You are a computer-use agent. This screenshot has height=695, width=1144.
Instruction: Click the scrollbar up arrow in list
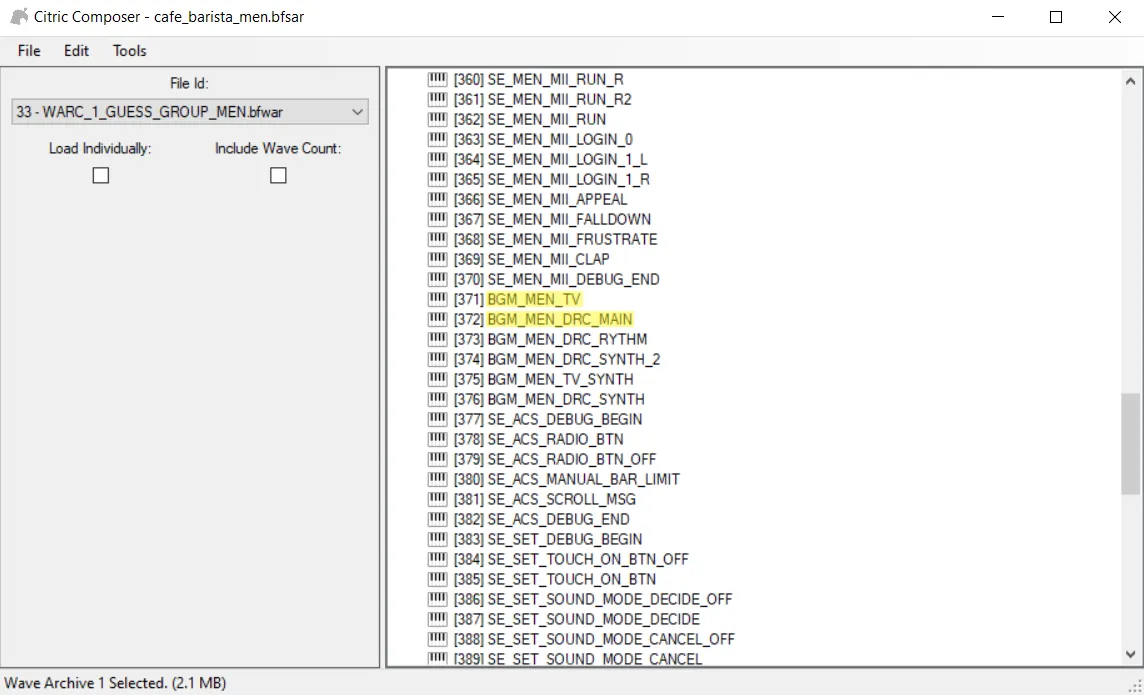[x=1130, y=82]
